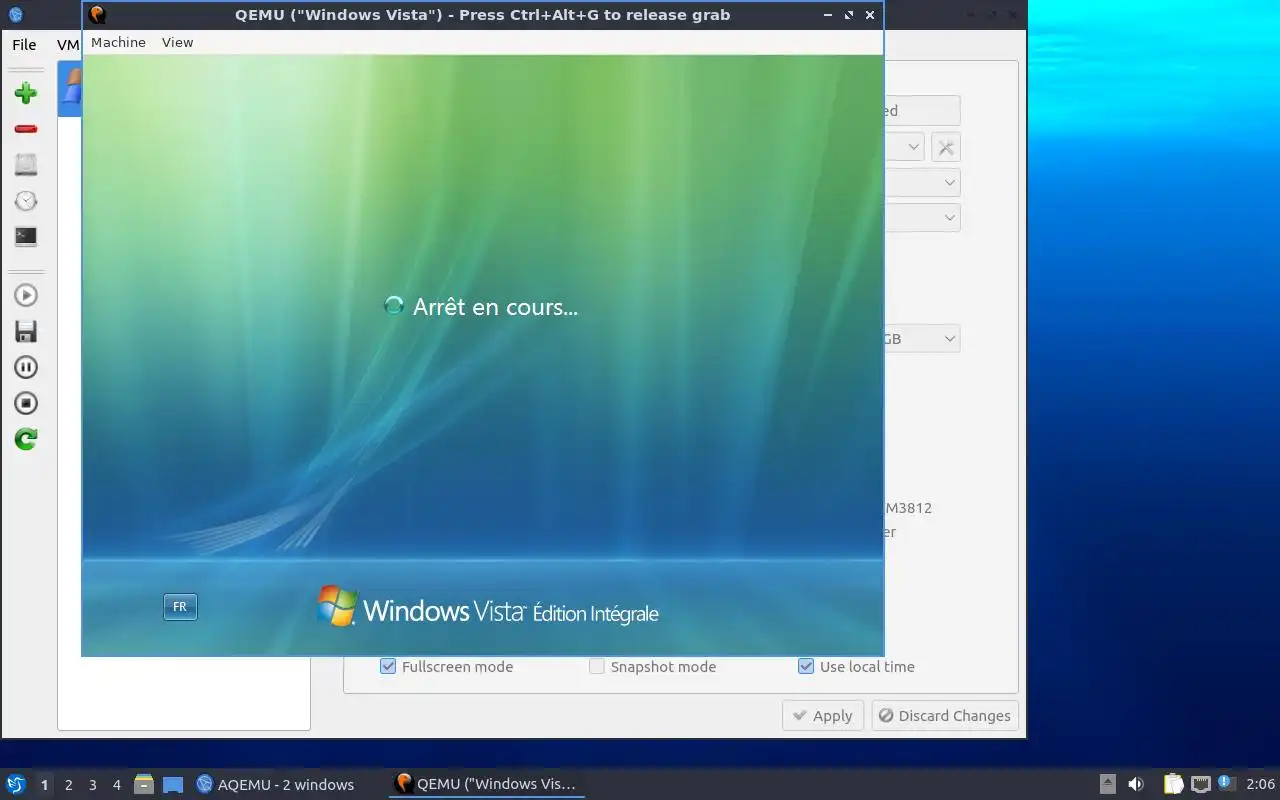Click the 2:06 clock in taskbar

[x=1260, y=784]
